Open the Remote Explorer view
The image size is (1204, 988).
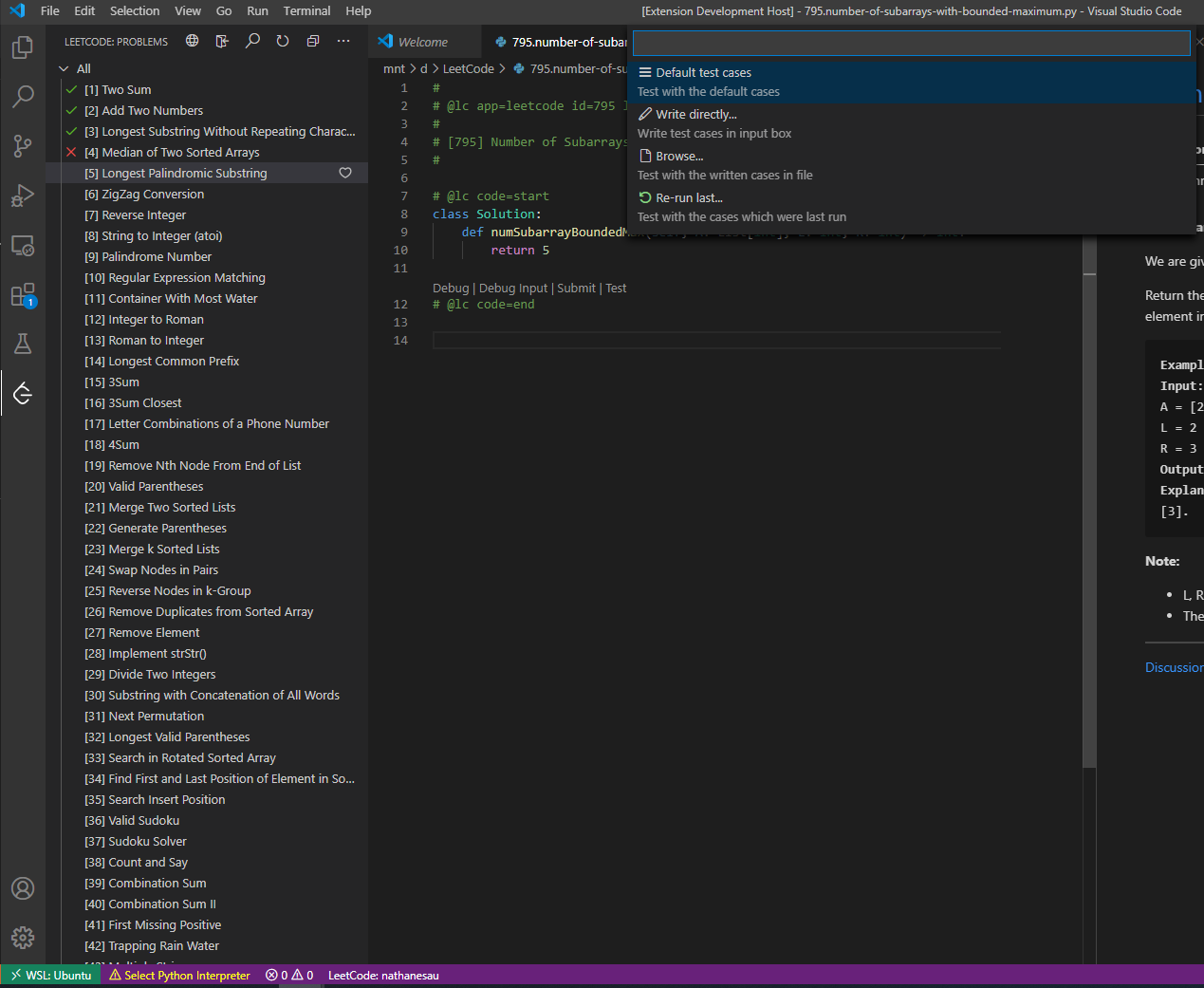pos(23,245)
